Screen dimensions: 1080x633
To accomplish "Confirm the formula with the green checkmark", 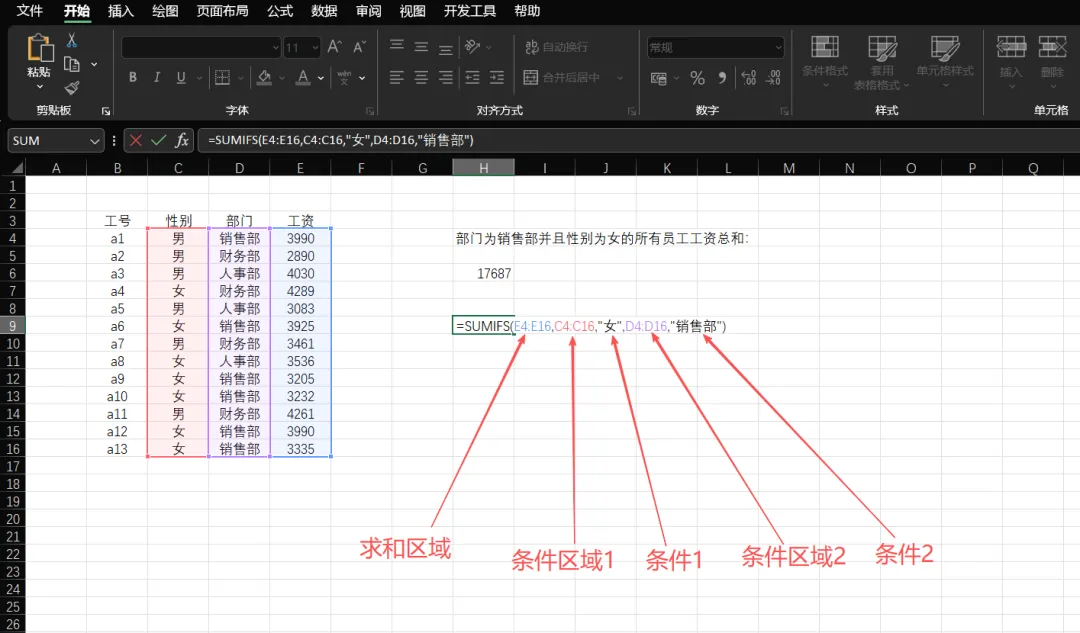I will pyautogui.click(x=158, y=141).
